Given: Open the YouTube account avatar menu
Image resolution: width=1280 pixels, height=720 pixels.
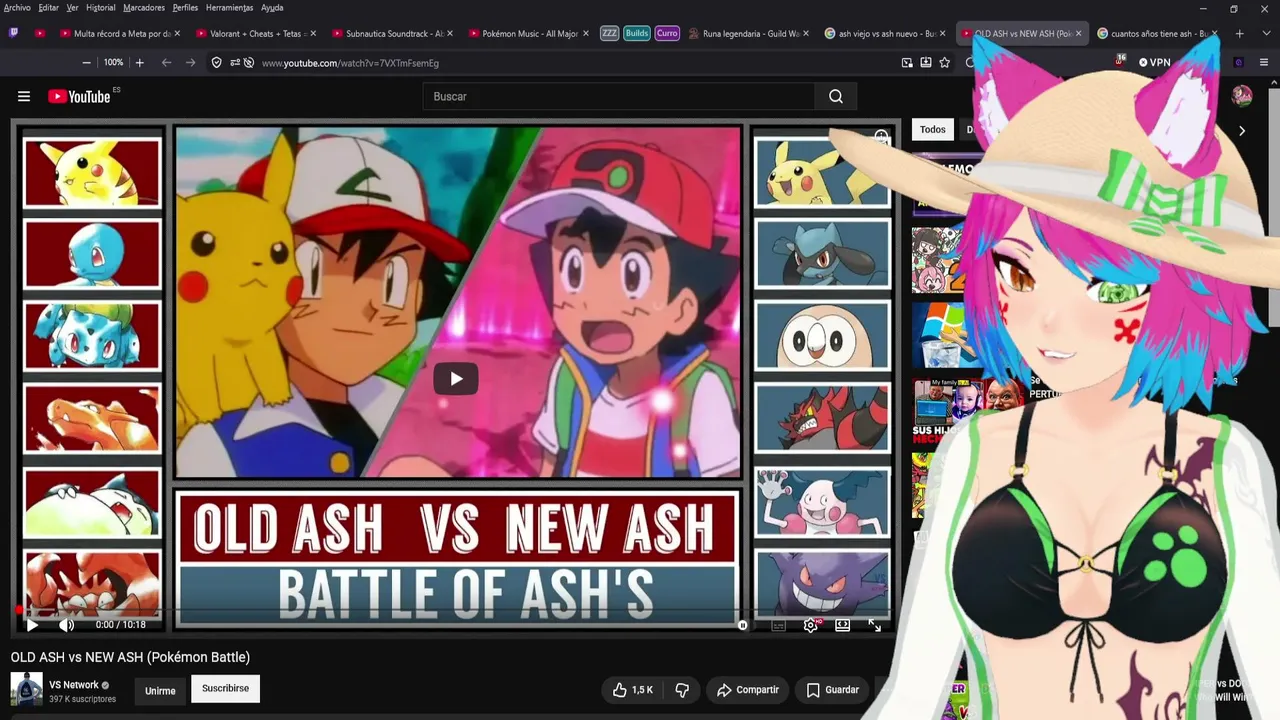Looking at the screenshot, I should [1242, 96].
